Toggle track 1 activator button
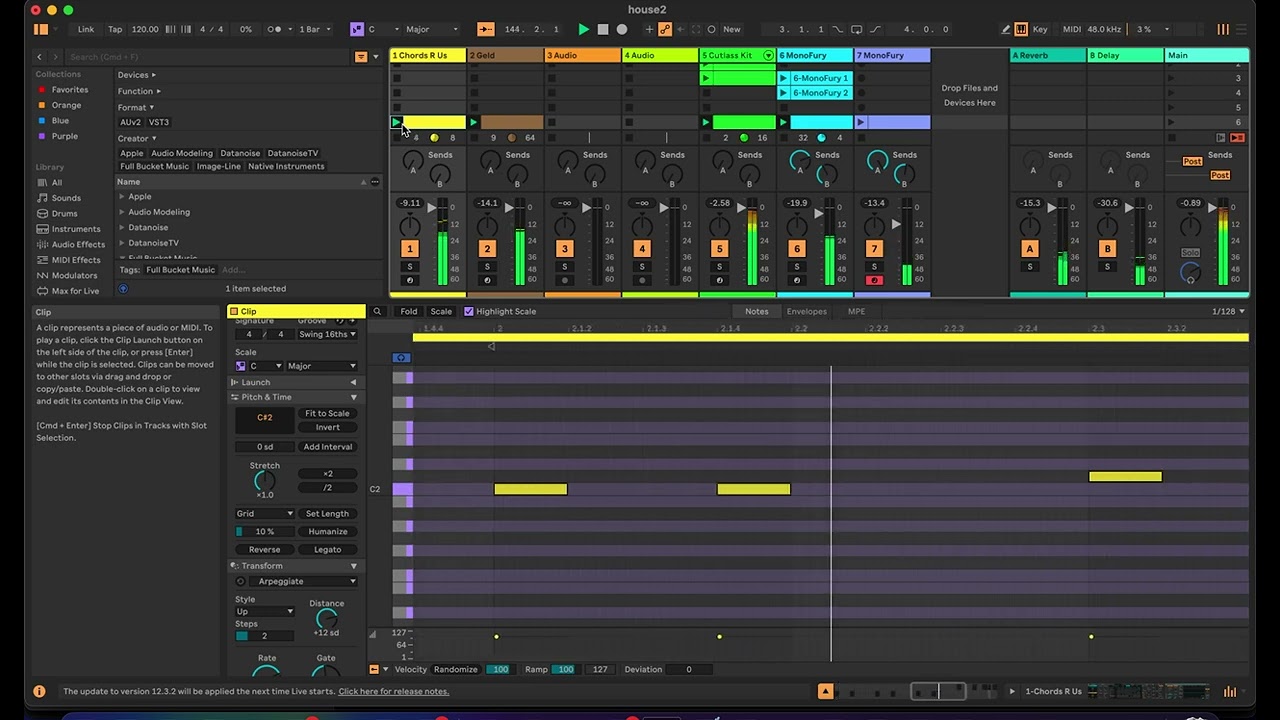Screen dimensions: 1280x720 [409, 249]
